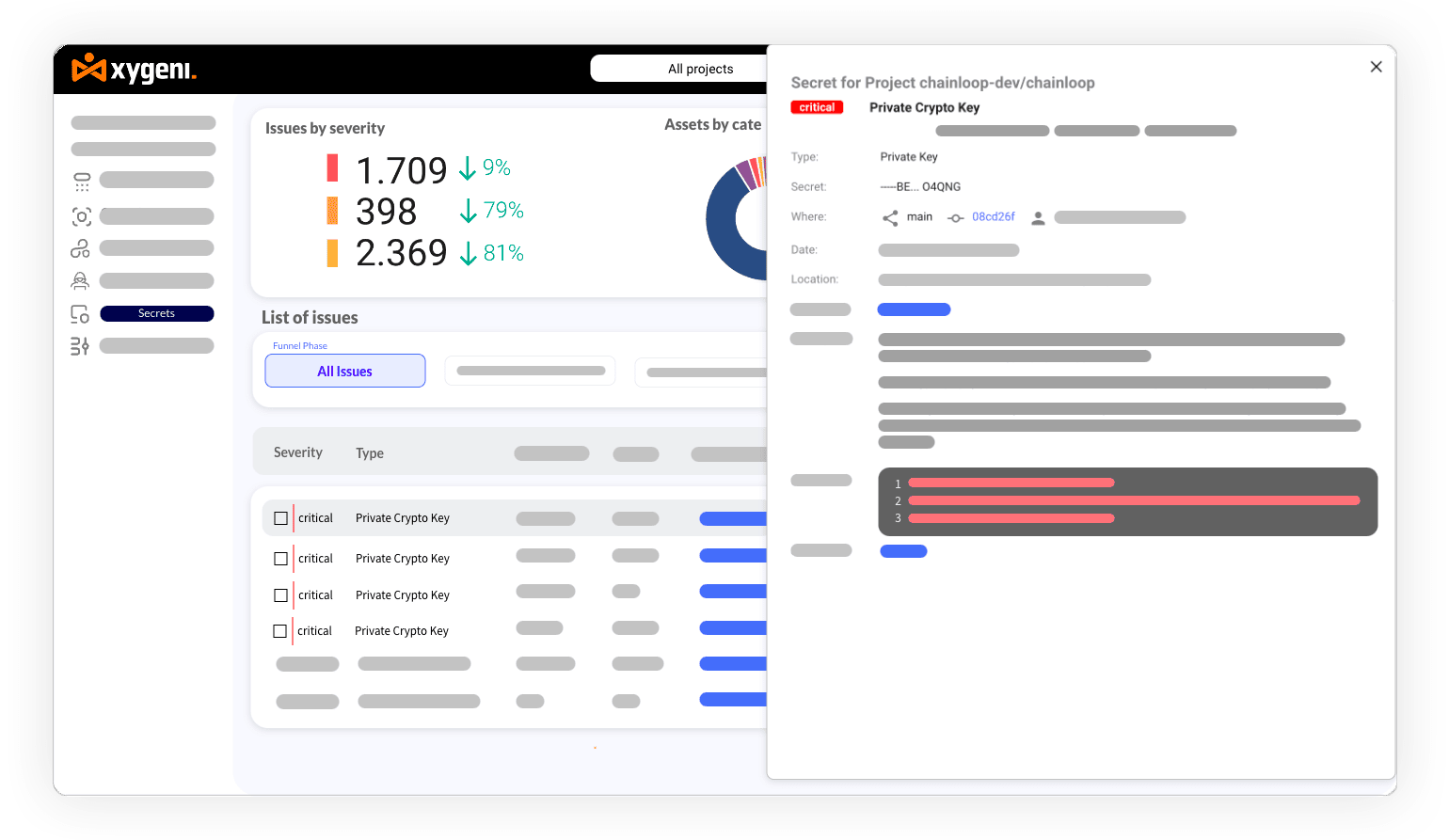Open the build settings icon at sidebar bottom

pos(81,345)
